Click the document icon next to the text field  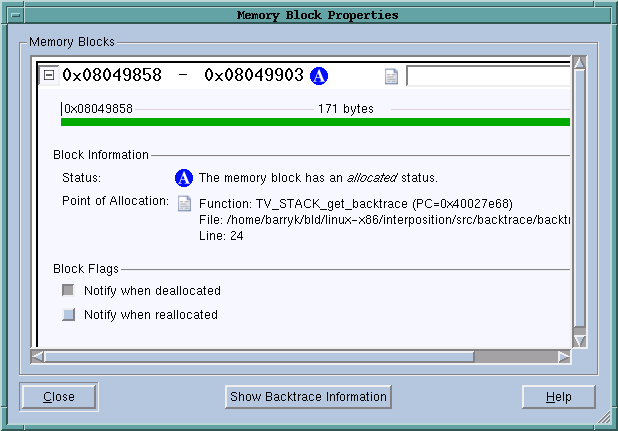pos(392,76)
